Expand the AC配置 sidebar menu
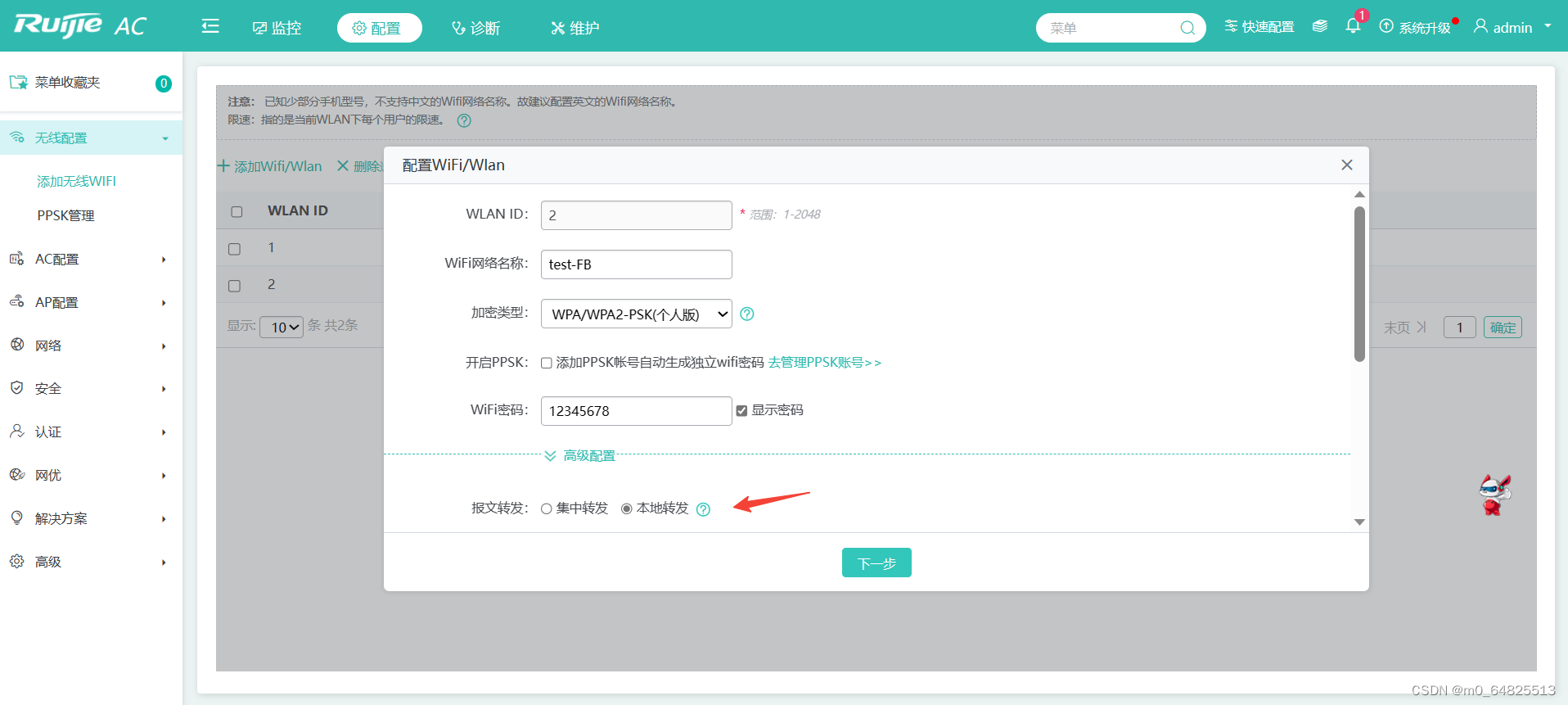Screen dimensions: 1568x705 pos(91,259)
